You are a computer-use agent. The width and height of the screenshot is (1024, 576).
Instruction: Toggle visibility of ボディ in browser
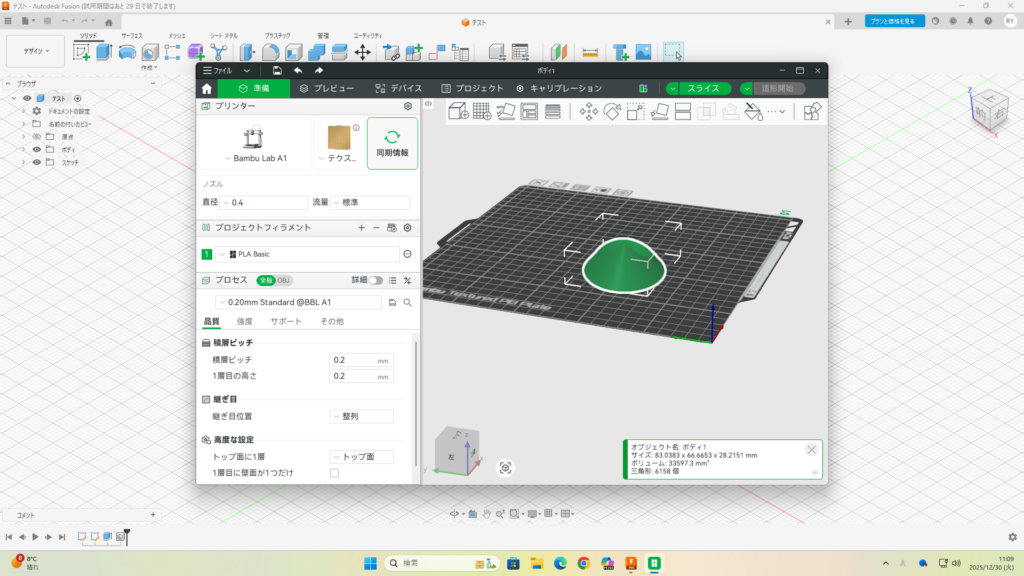[37, 149]
